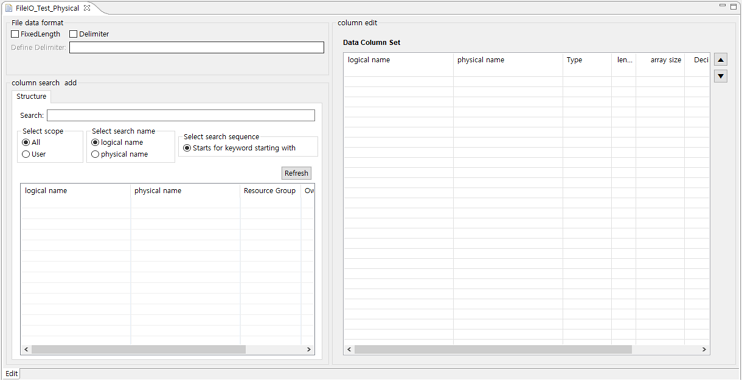Viewport: 742px width, 380px height.
Task: Close the FileIO_Test_Physical editor tab
Action: point(87,8)
